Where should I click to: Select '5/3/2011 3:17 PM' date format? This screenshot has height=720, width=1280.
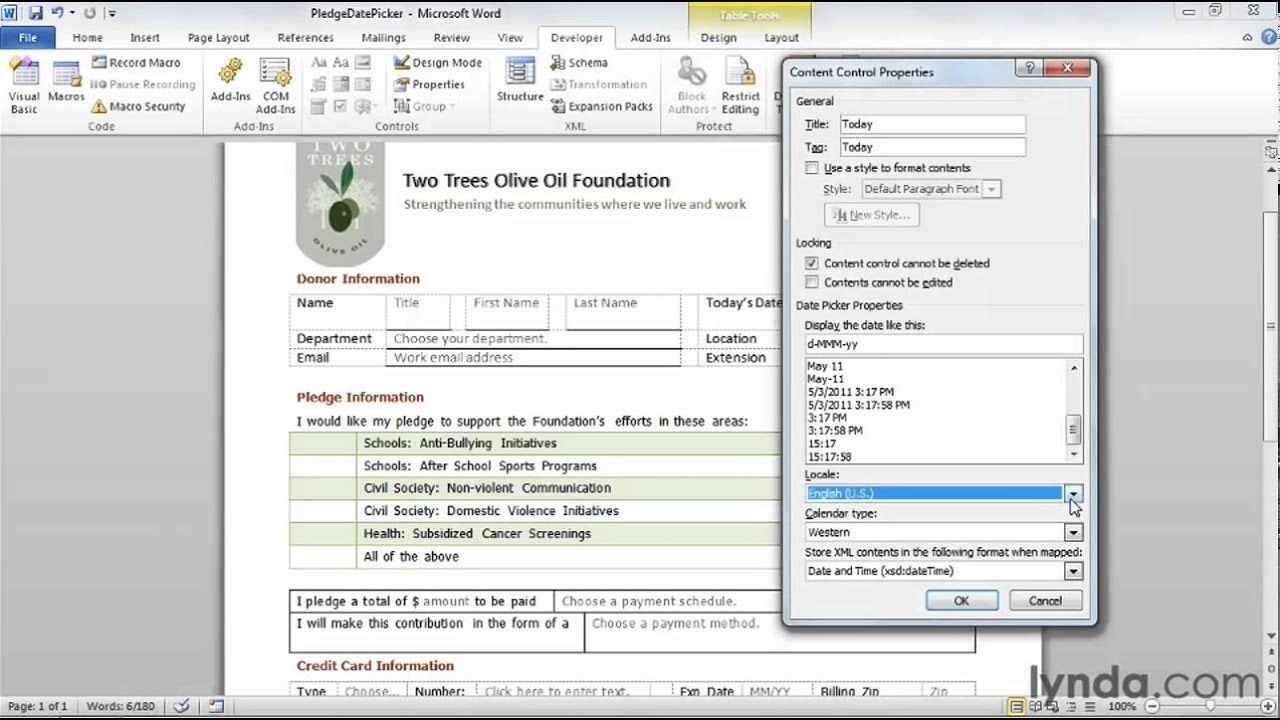pos(851,392)
